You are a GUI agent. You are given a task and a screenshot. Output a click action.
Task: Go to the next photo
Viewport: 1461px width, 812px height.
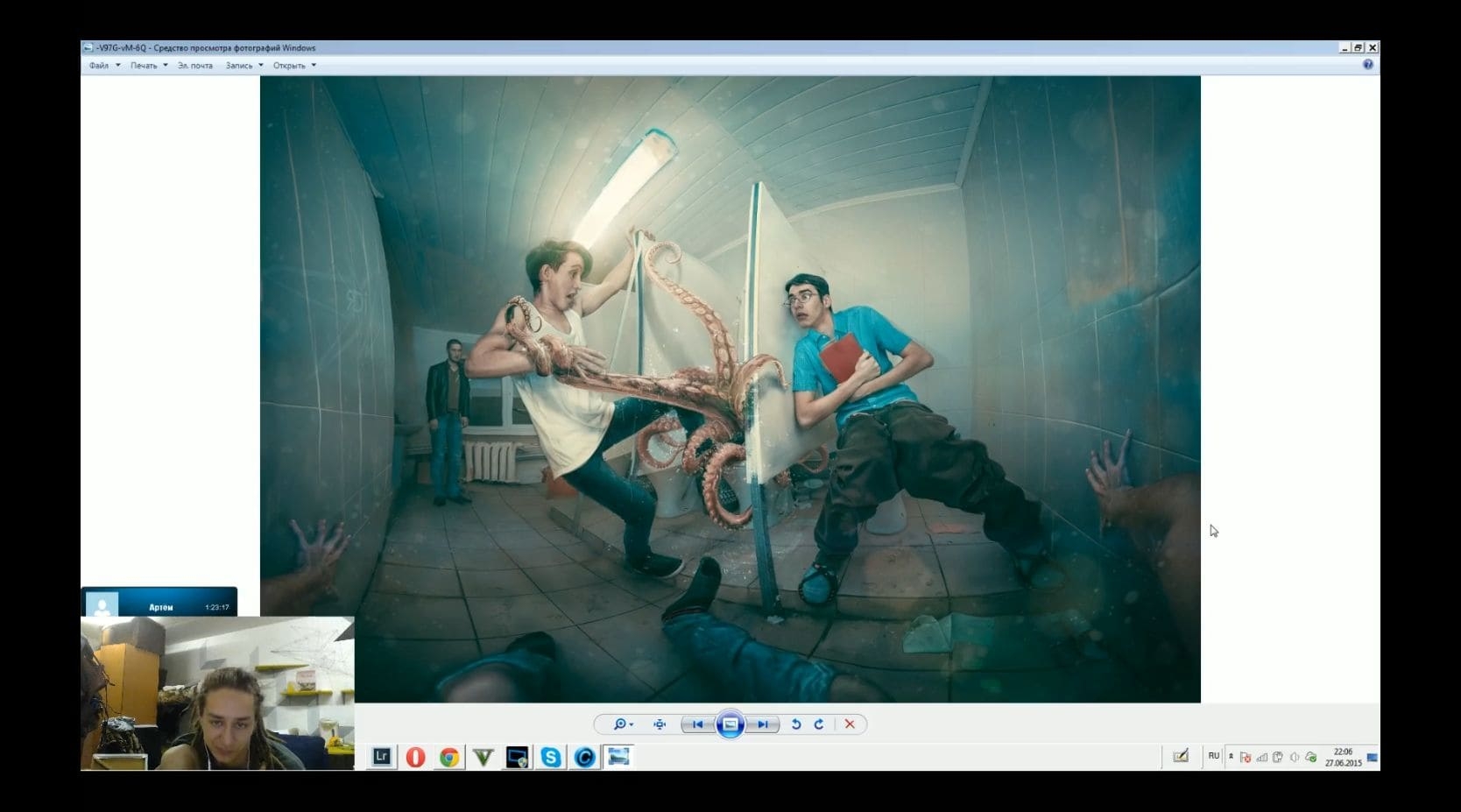pyautogui.click(x=763, y=724)
